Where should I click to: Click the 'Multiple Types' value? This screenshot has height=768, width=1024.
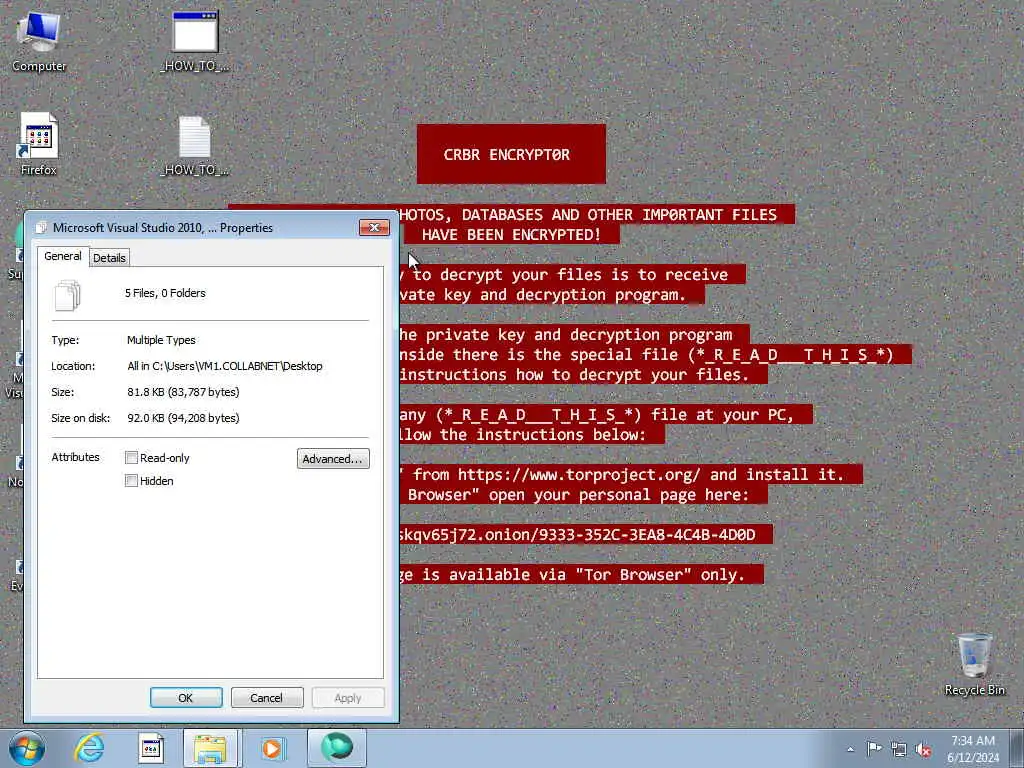point(161,340)
